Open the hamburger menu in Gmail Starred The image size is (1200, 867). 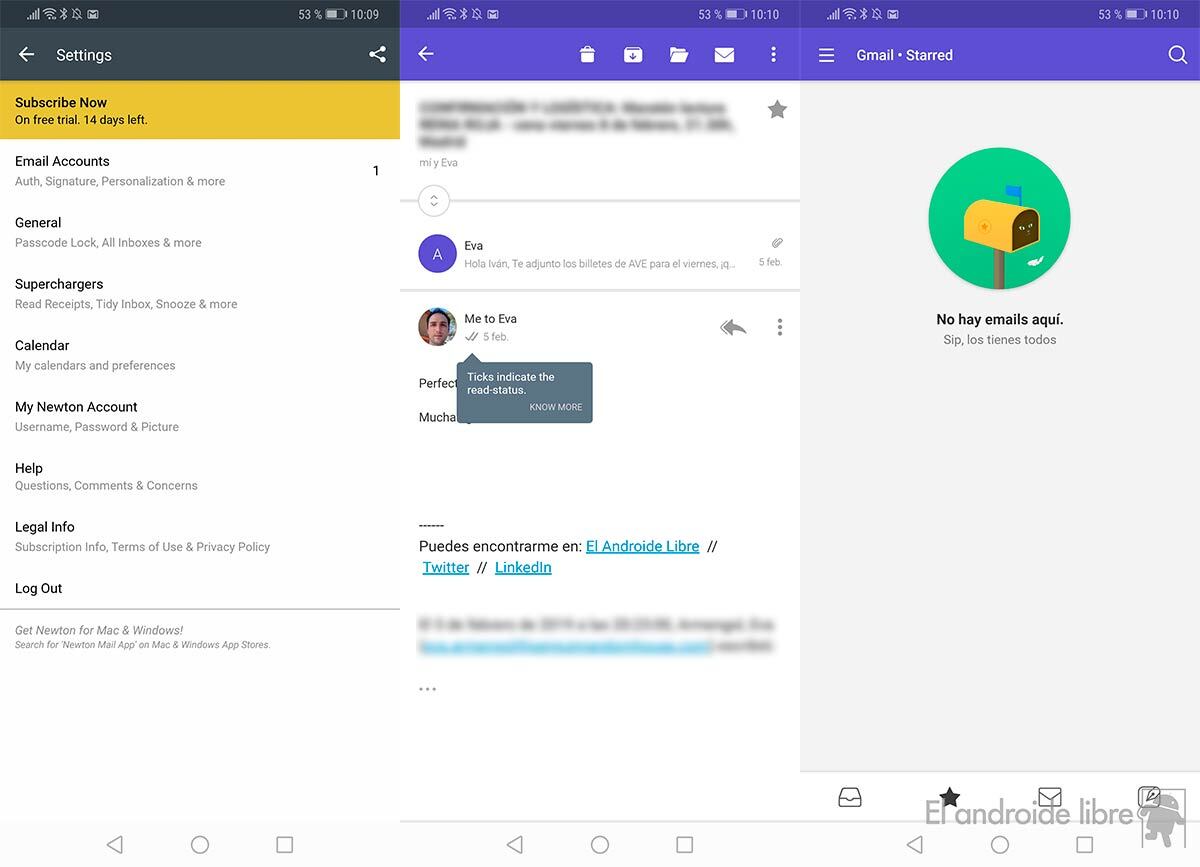[x=826, y=55]
